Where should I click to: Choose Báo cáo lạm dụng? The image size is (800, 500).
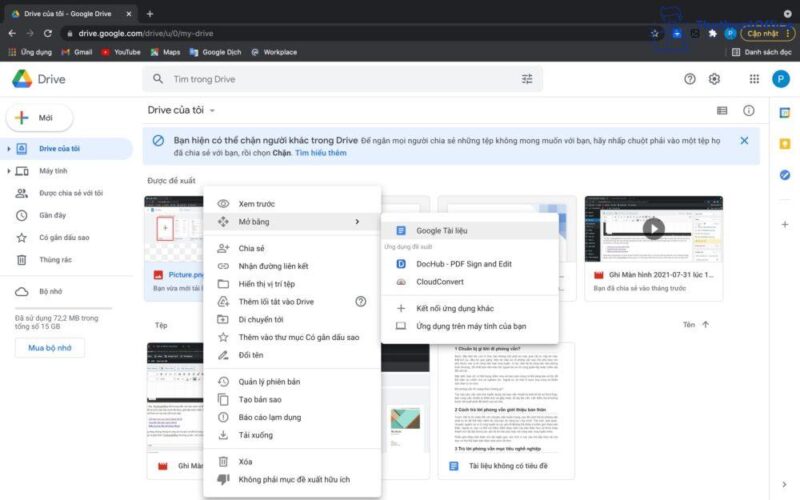(292, 417)
